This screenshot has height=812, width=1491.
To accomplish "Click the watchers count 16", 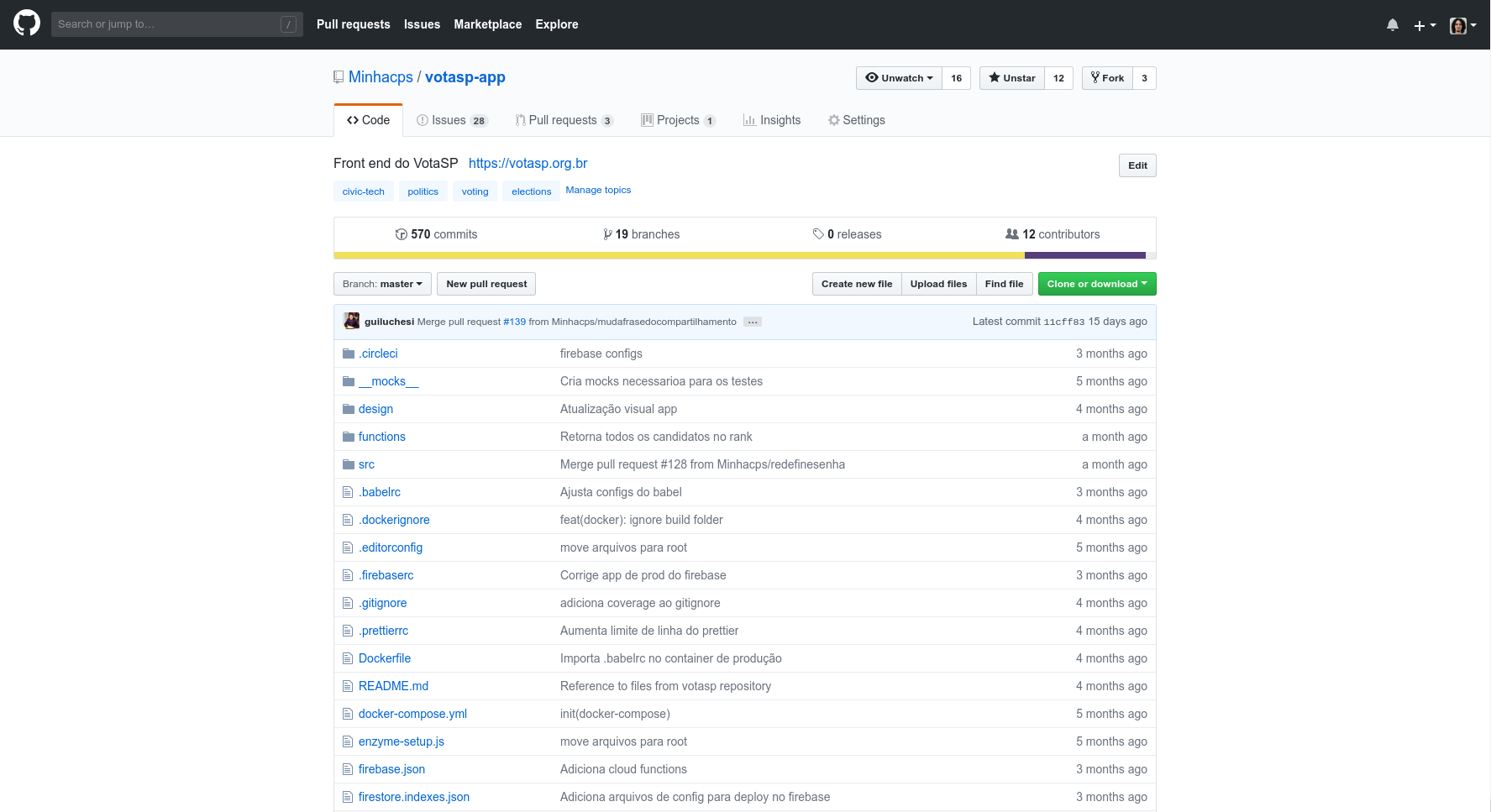I will pos(957,78).
